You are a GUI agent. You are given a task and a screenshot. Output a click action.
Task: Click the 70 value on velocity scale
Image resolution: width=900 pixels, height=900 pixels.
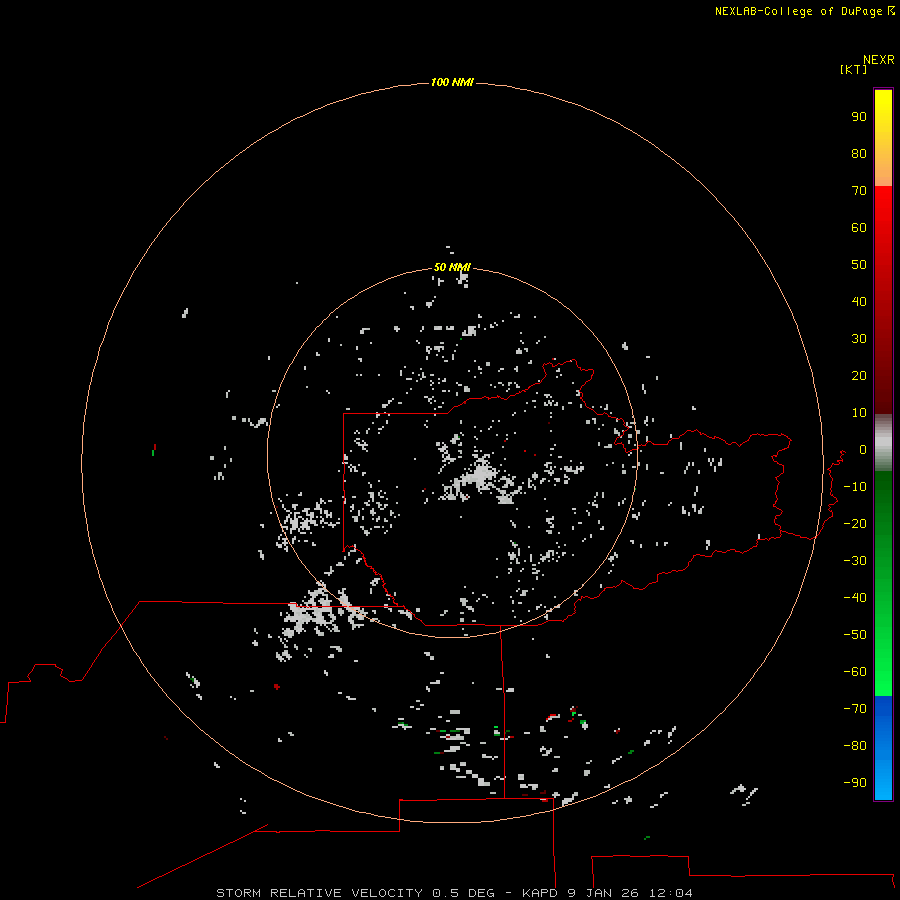coord(859,191)
